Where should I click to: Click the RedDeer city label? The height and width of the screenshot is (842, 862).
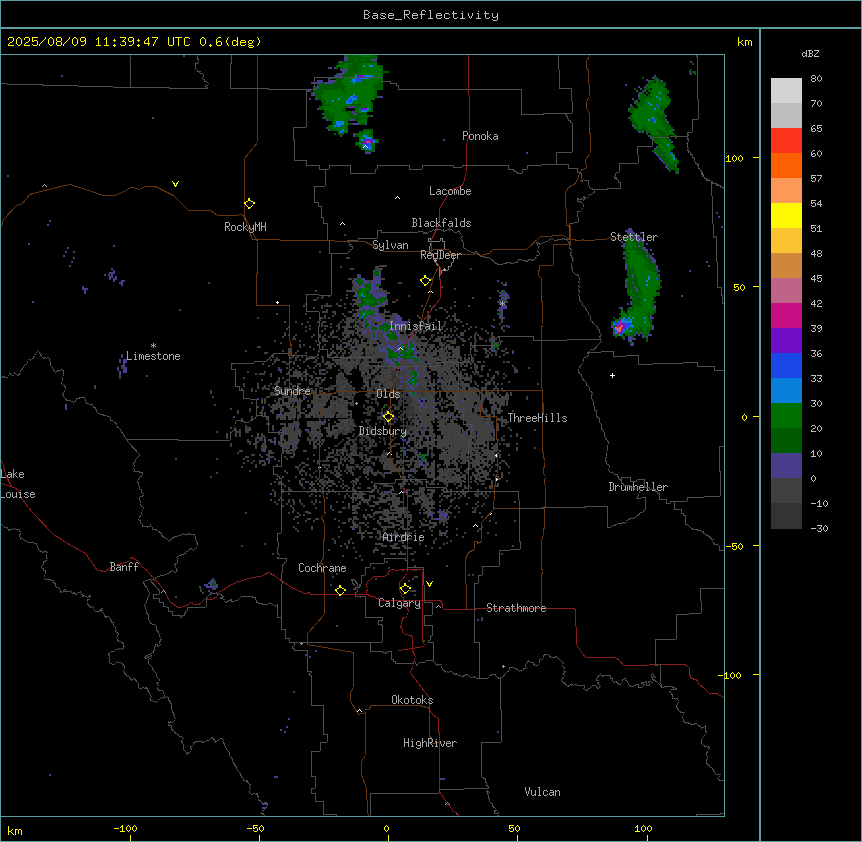(x=440, y=254)
